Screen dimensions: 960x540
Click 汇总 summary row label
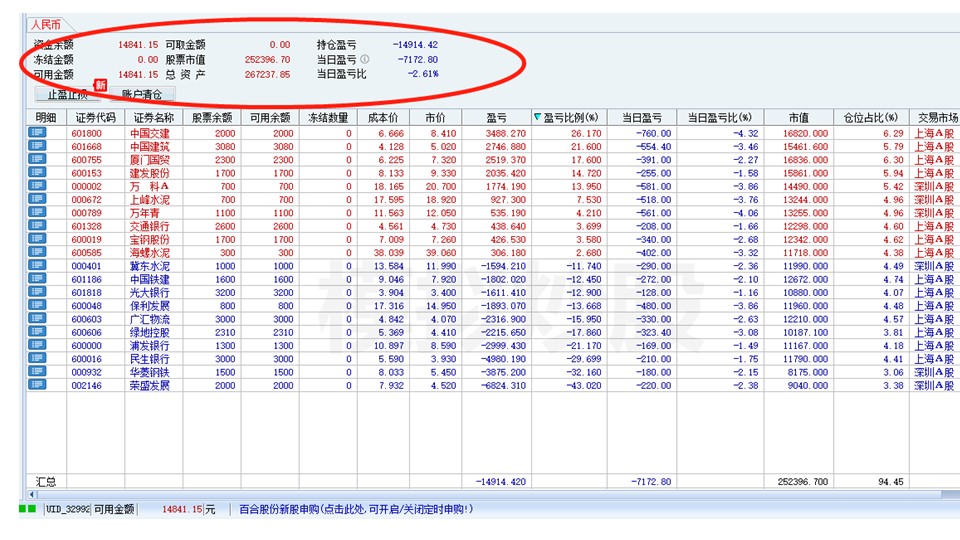tap(46, 482)
